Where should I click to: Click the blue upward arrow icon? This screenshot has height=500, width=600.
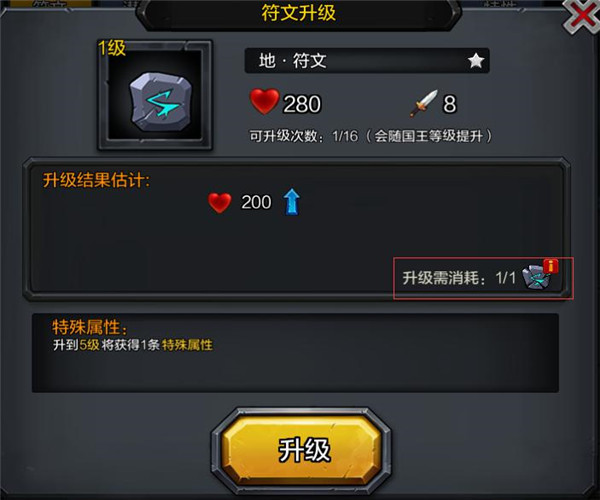coord(292,202)
